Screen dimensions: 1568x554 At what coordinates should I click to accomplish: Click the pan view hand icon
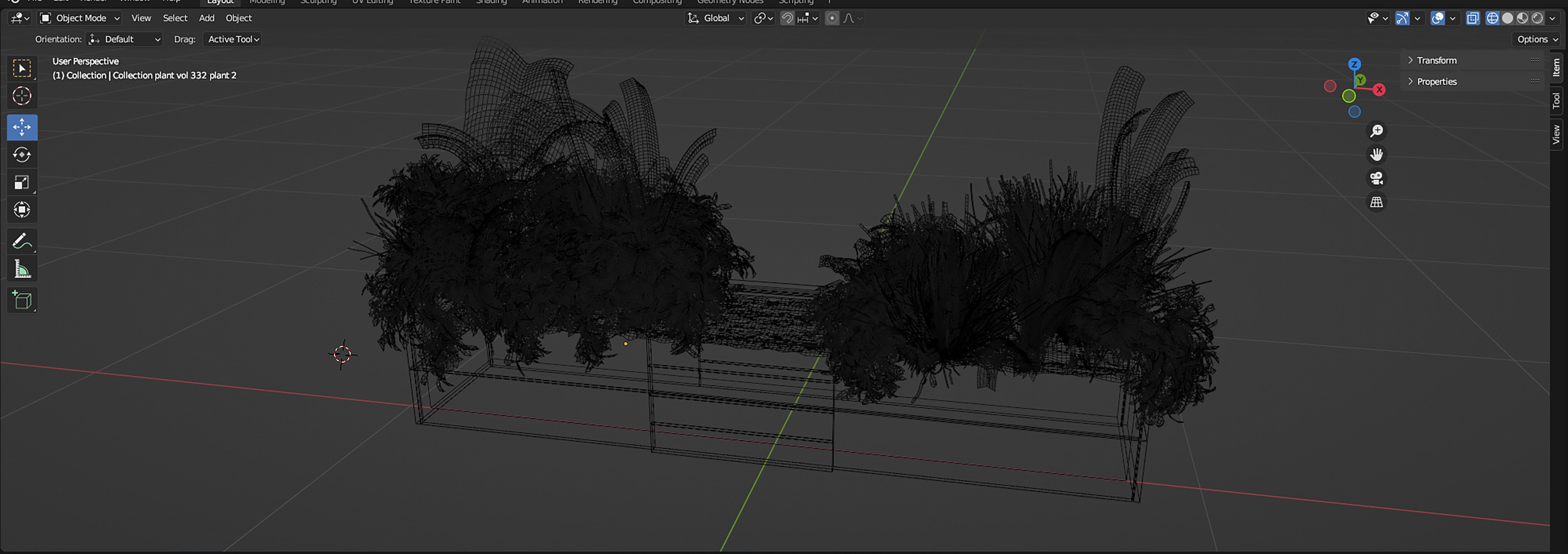tap(1376, 155)
